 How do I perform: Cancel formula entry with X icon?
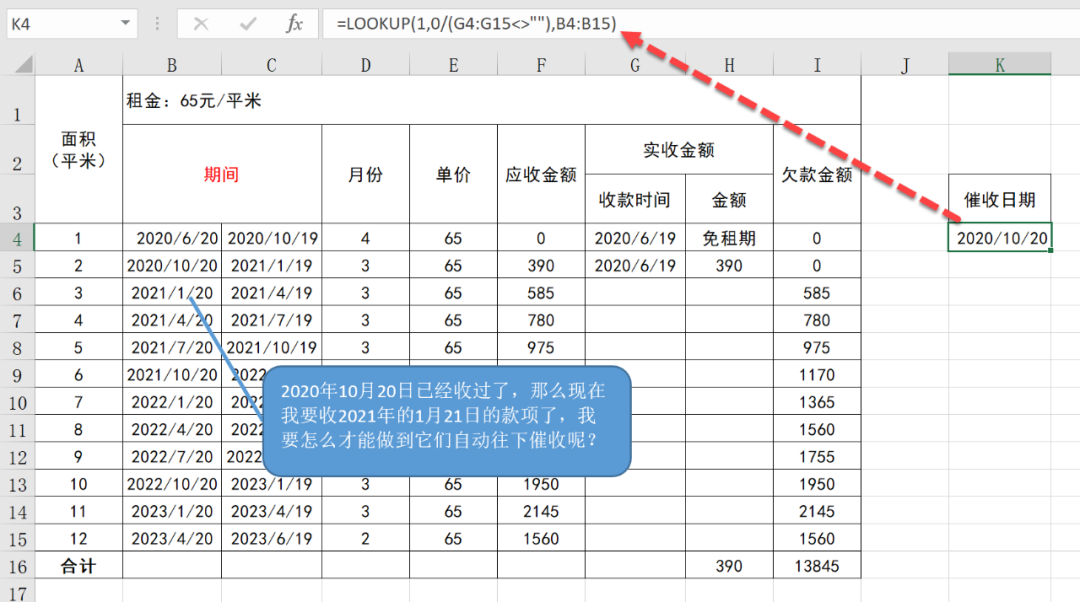click(201, 24)
